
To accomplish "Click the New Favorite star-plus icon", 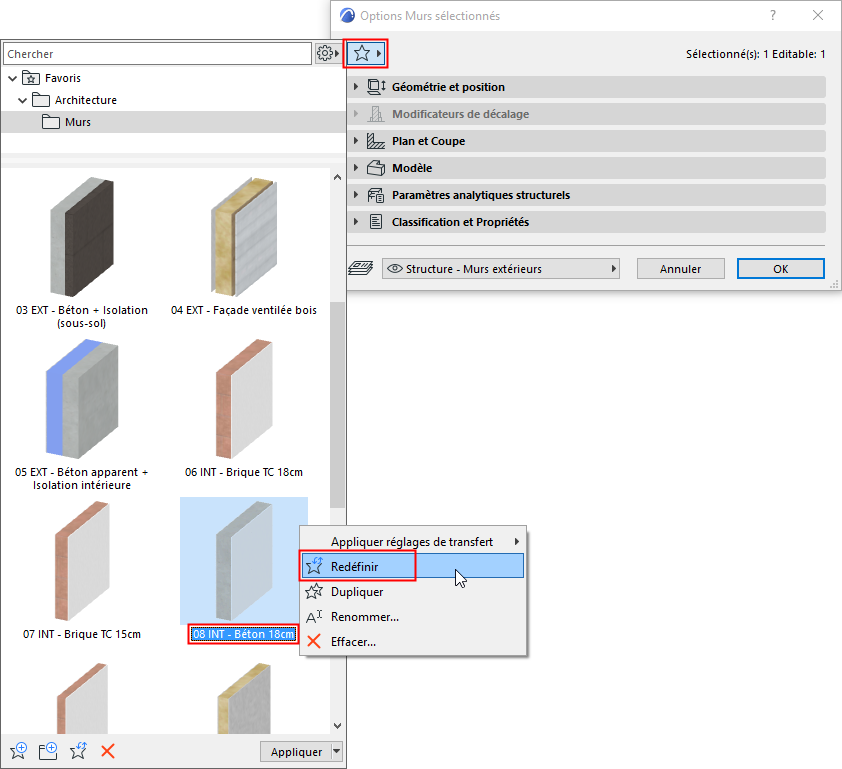I will coord(17,750).
